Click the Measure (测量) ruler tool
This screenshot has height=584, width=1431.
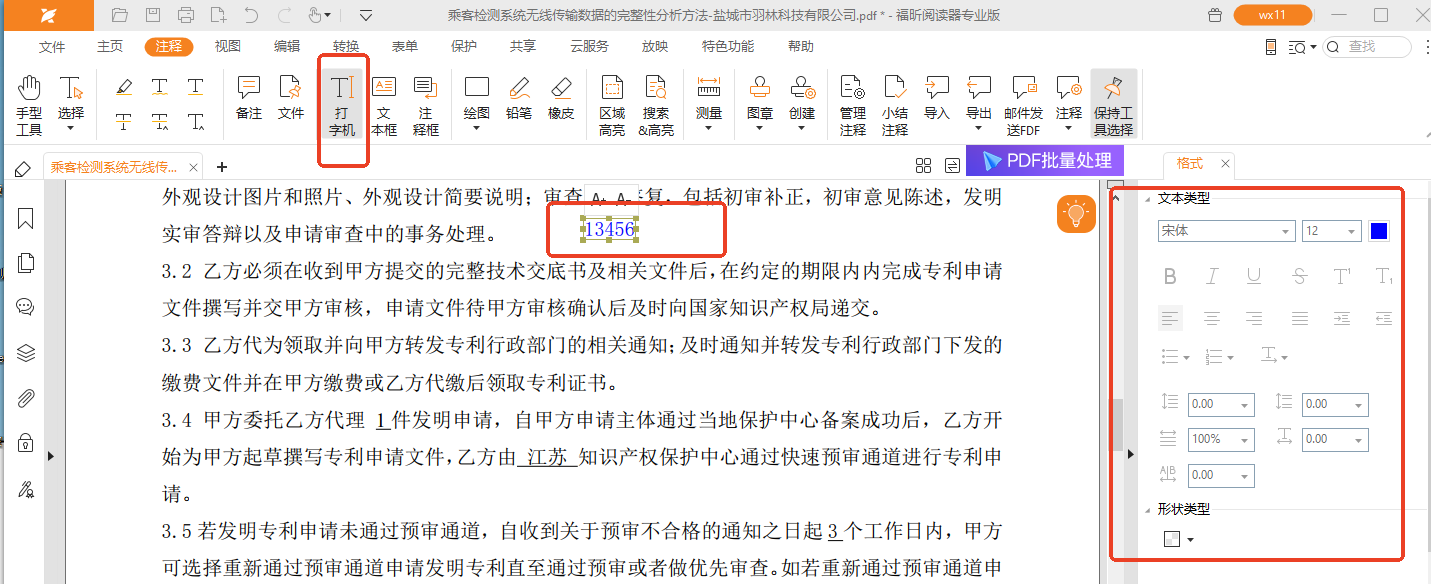709,98
